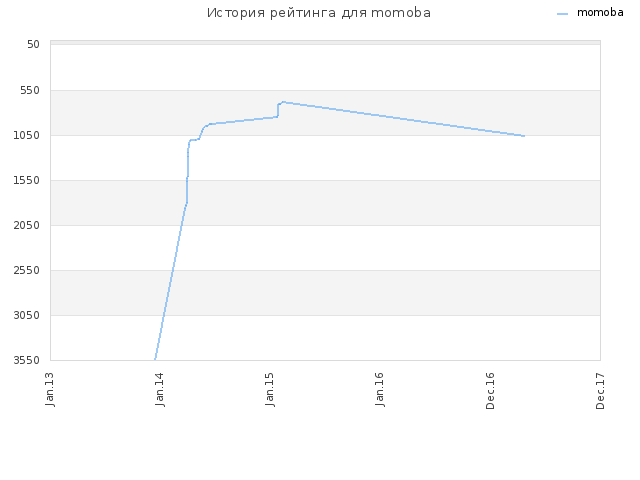Click the 3550 y-axis label
The height and width of the screenshot is (480, 640).
tap(27, 360)
